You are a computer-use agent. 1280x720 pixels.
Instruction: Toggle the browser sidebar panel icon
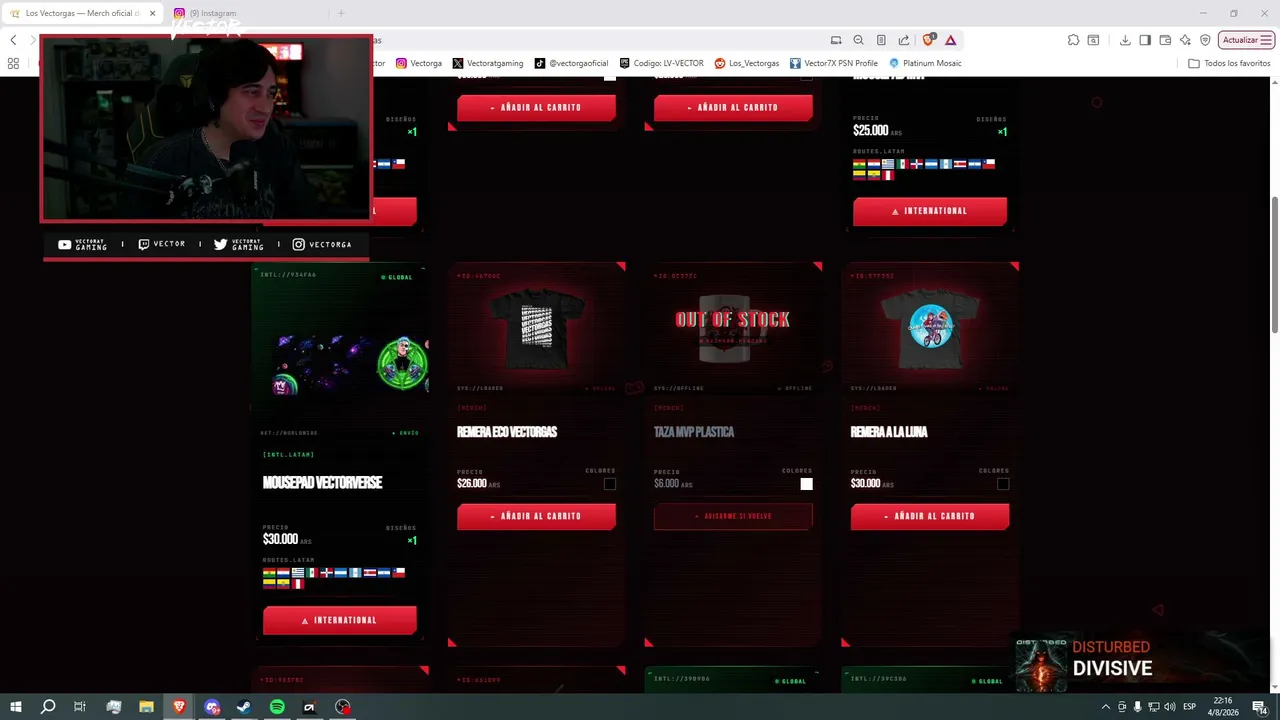click(1145, 40)
